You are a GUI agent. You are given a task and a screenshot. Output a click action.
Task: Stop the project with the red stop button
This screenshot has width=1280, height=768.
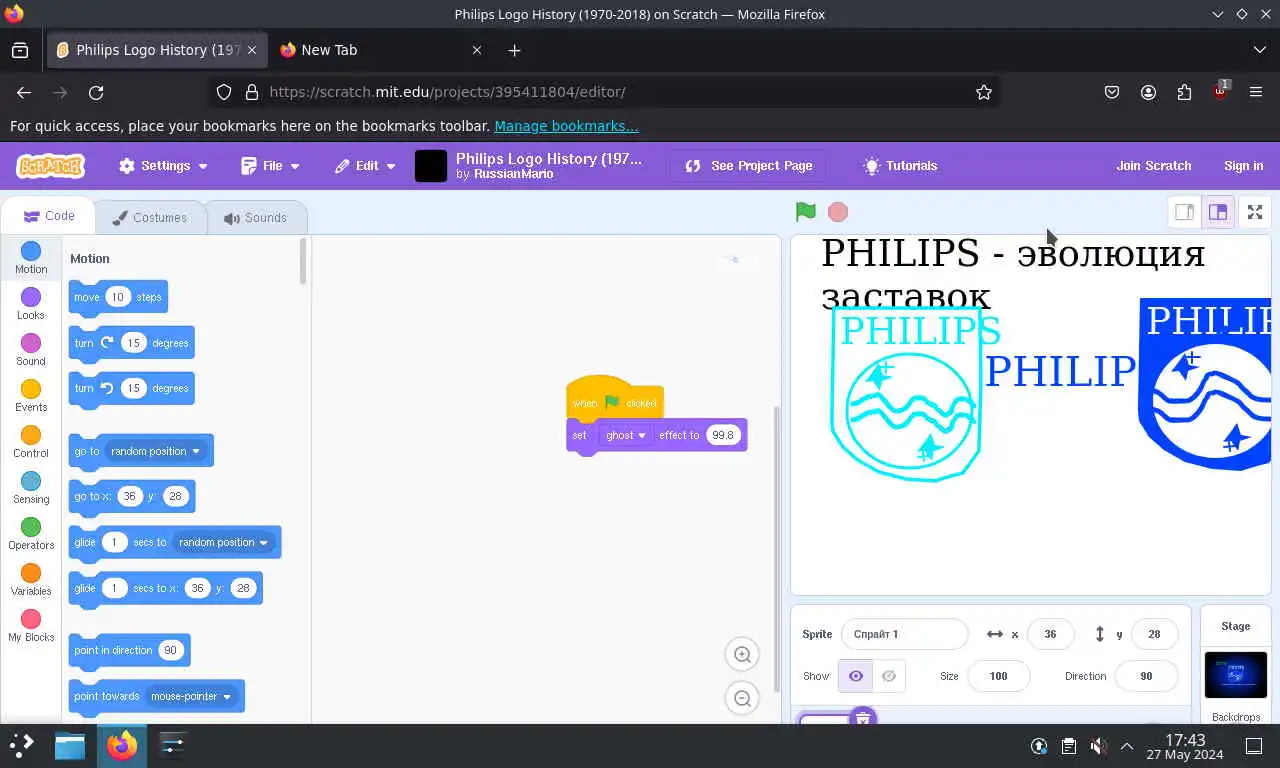pos(838,212)
